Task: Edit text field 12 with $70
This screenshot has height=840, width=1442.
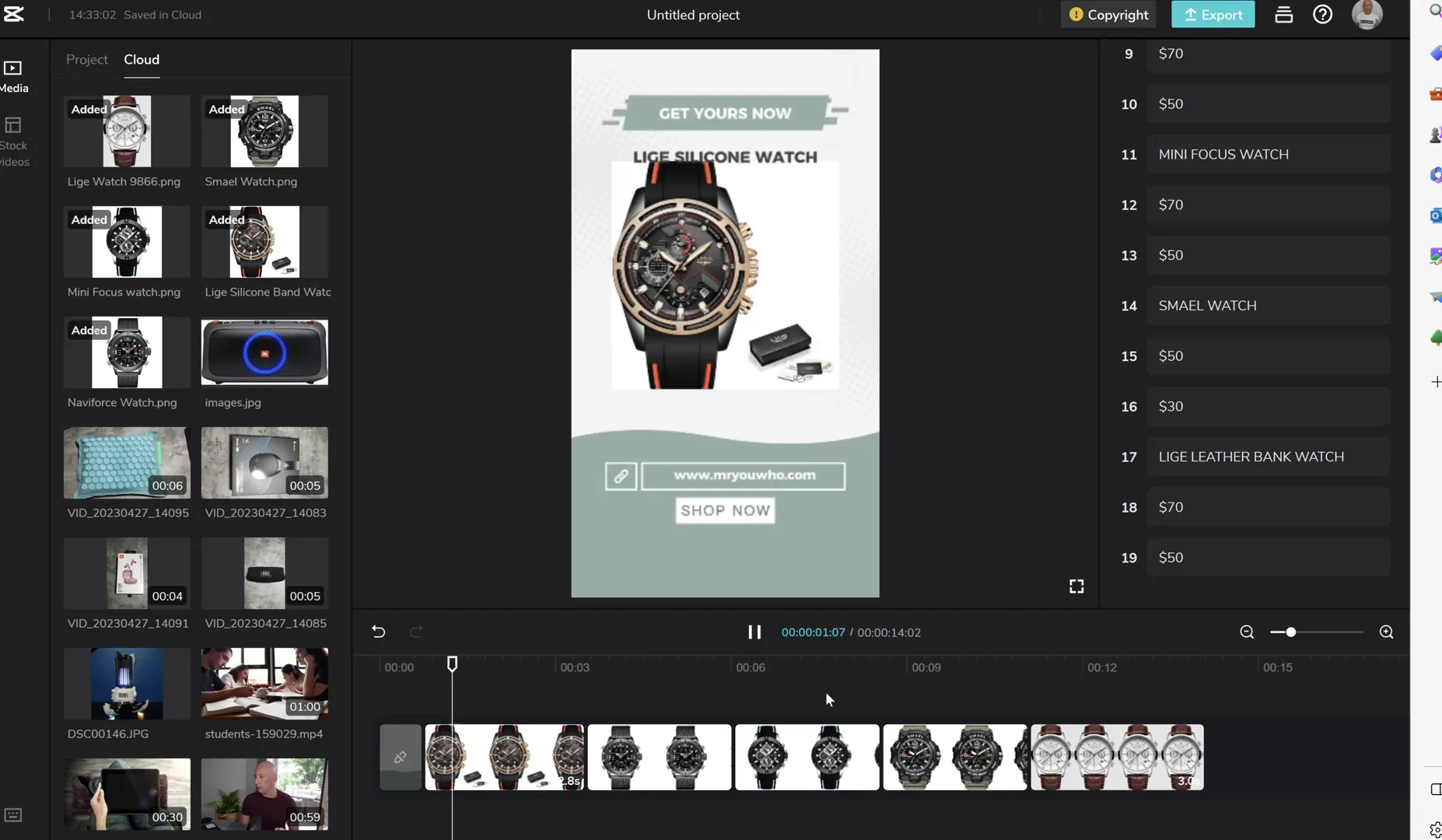Action: (1268, 205)
